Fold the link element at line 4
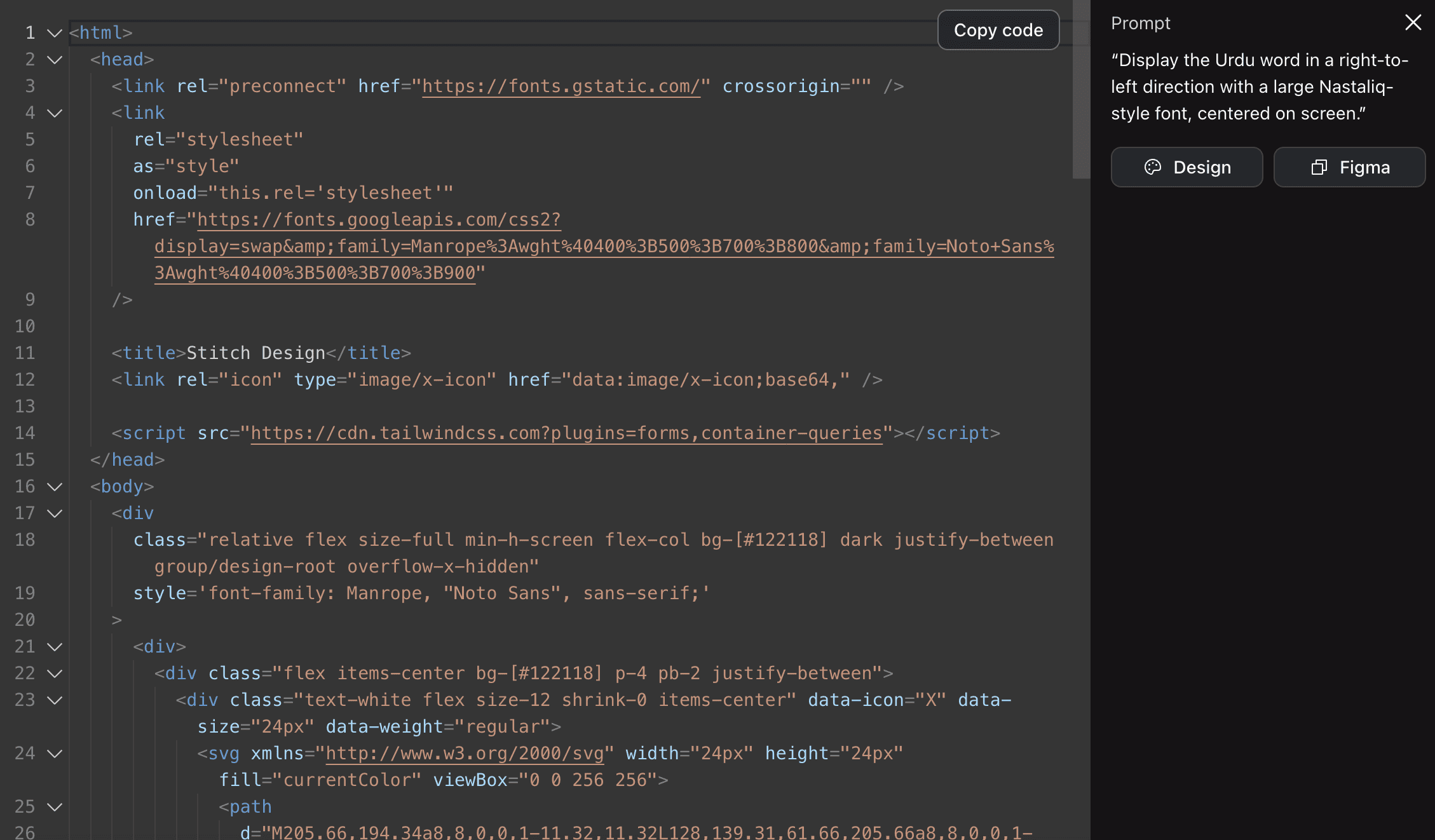Image resolution: width=1435 pixels, height=840 pixels. (x=55, y=113)
